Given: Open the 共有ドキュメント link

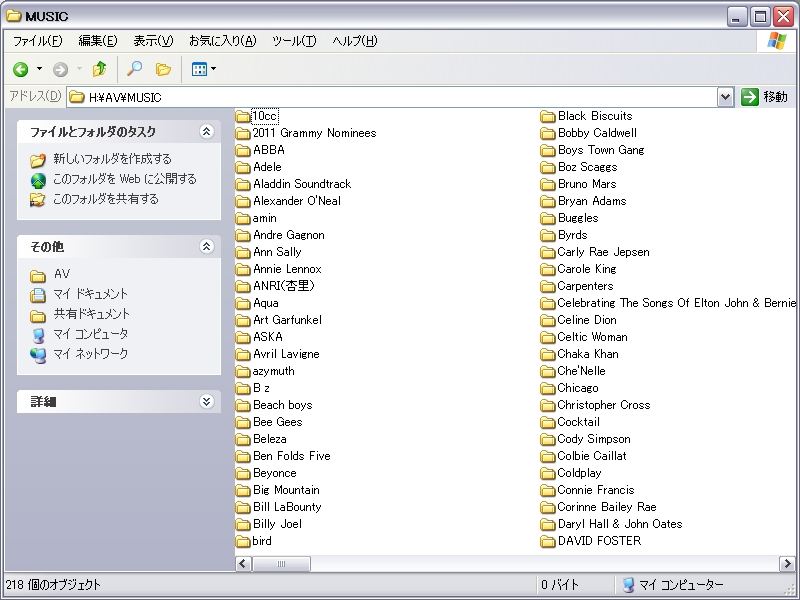Looking at the screenshot, I should click(x=91, y=314).
